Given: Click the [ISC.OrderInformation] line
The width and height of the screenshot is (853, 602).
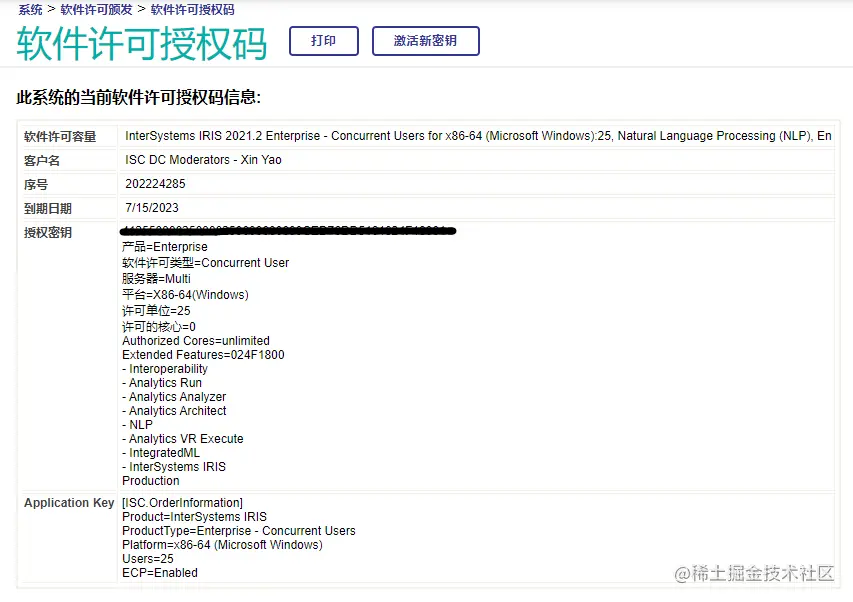Looking at the screenshot, I should (x=183, y=503).
